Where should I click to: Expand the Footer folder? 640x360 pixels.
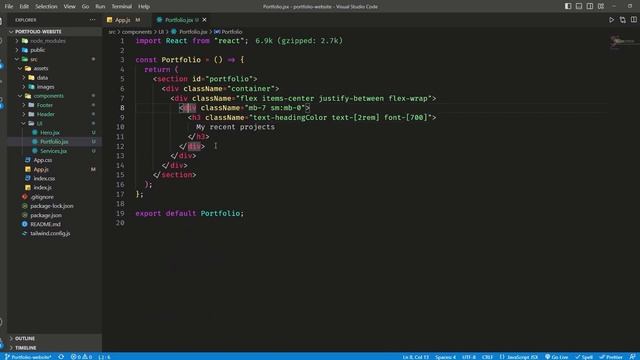pyautogui.click(x=24, y=105)
